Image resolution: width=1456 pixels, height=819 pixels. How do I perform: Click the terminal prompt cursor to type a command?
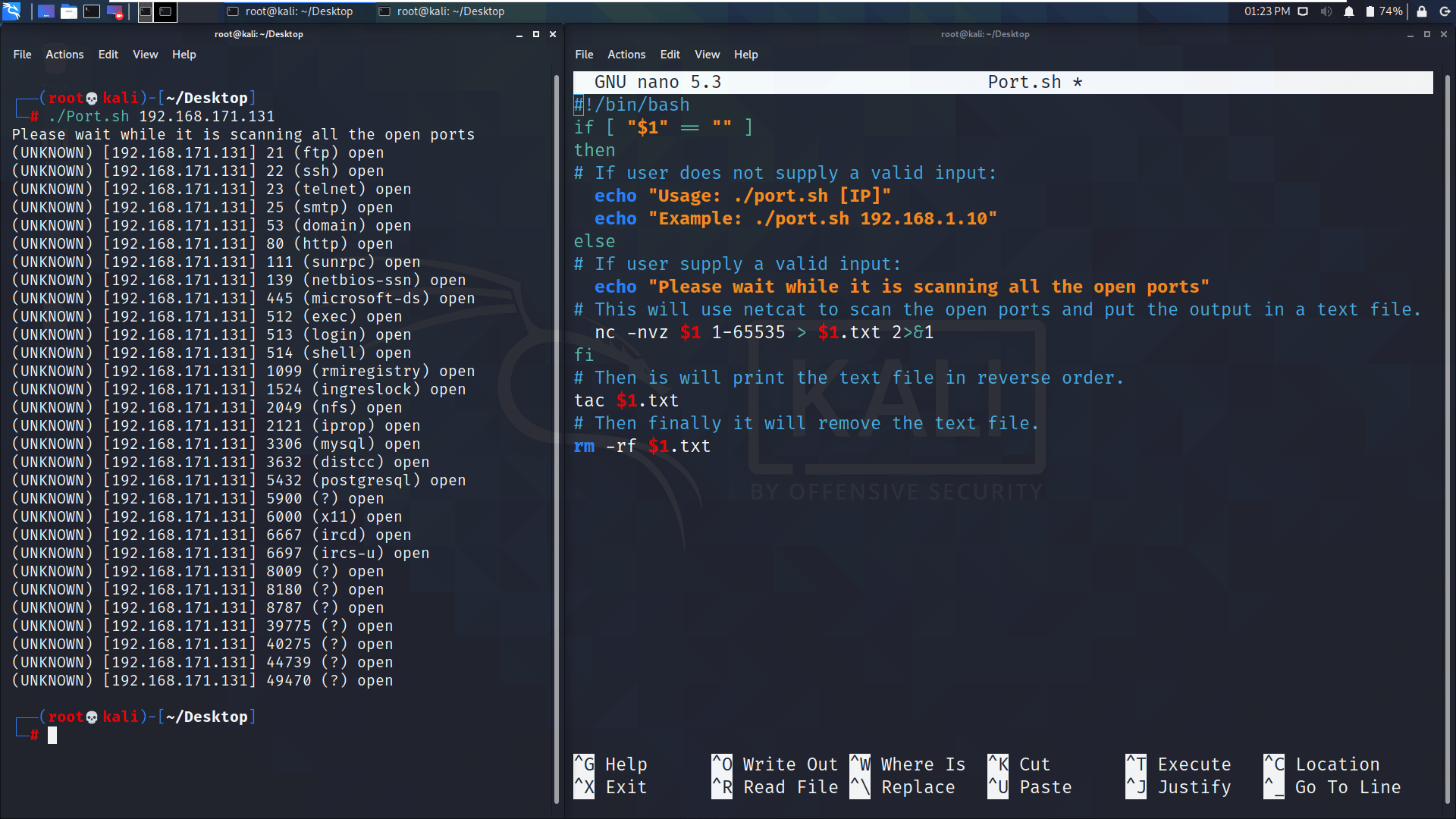point(52,735)
